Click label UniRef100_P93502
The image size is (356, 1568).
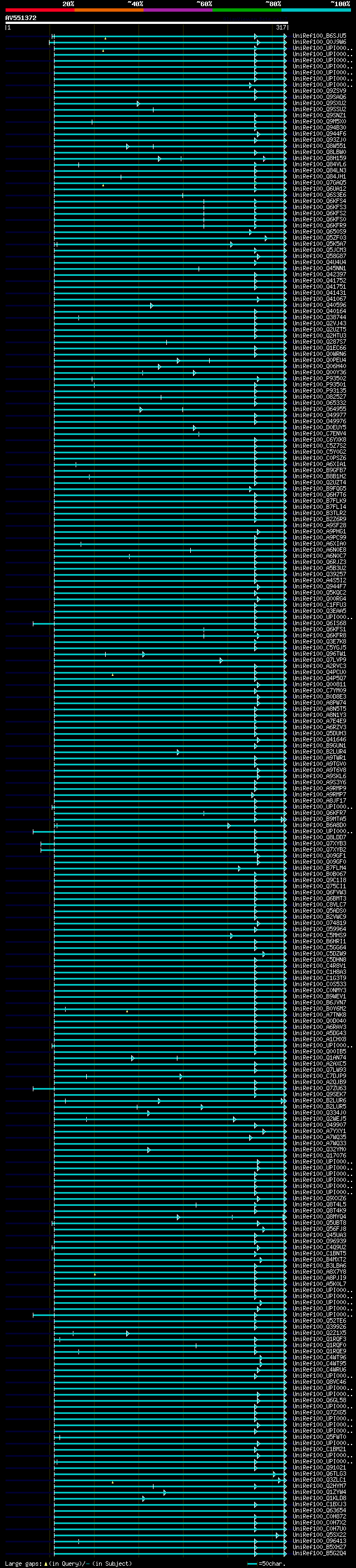(319, 379)
